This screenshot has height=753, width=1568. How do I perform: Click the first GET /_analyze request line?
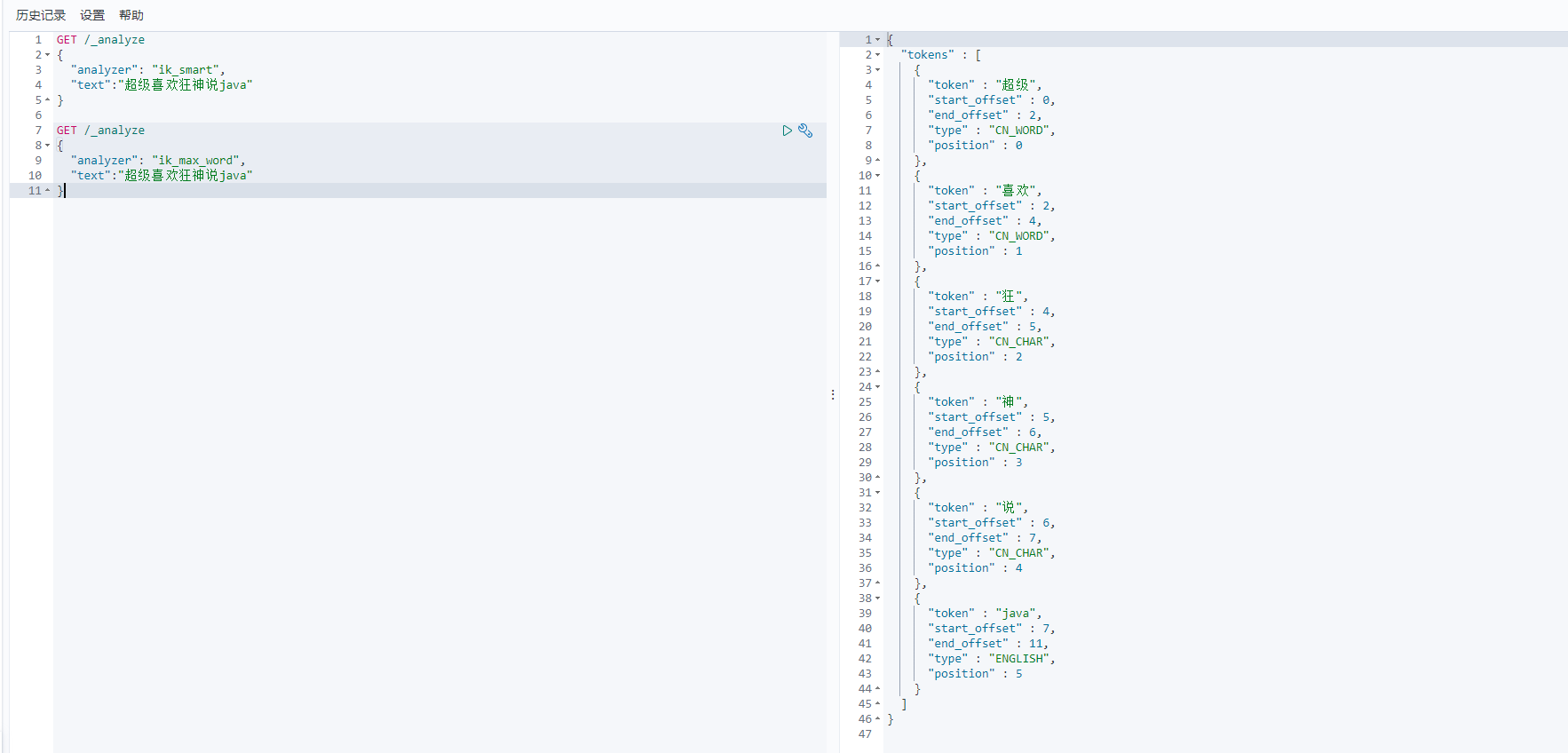100,40
